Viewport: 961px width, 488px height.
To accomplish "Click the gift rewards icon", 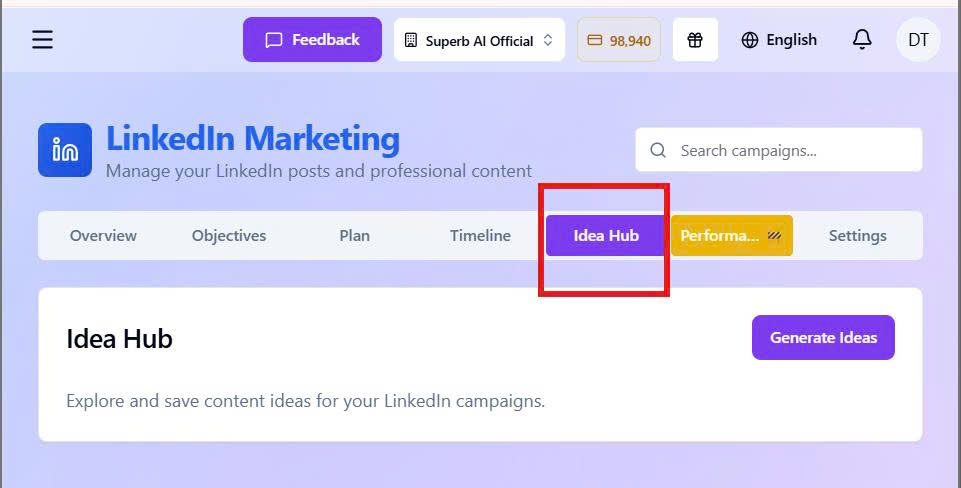I will tap(695, 40).
